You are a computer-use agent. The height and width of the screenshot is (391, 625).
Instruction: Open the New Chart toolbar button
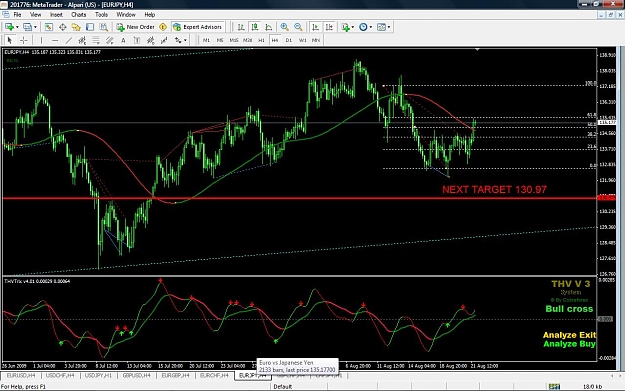(x=9, y=27)
